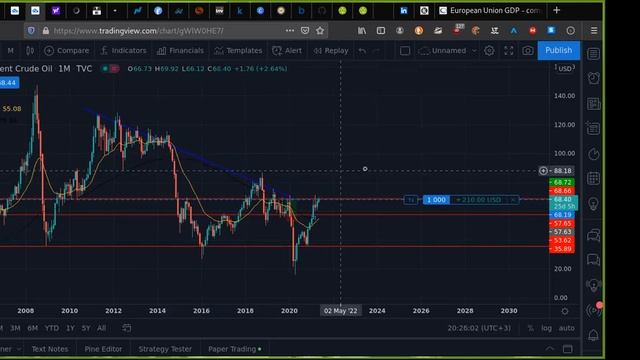Select the YTD time range

coord(51,328)
